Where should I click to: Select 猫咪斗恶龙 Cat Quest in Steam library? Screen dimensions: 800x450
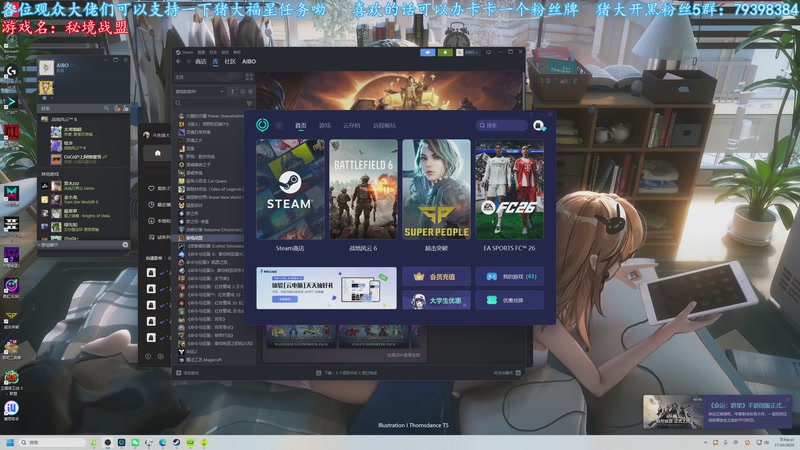(208, 181)
